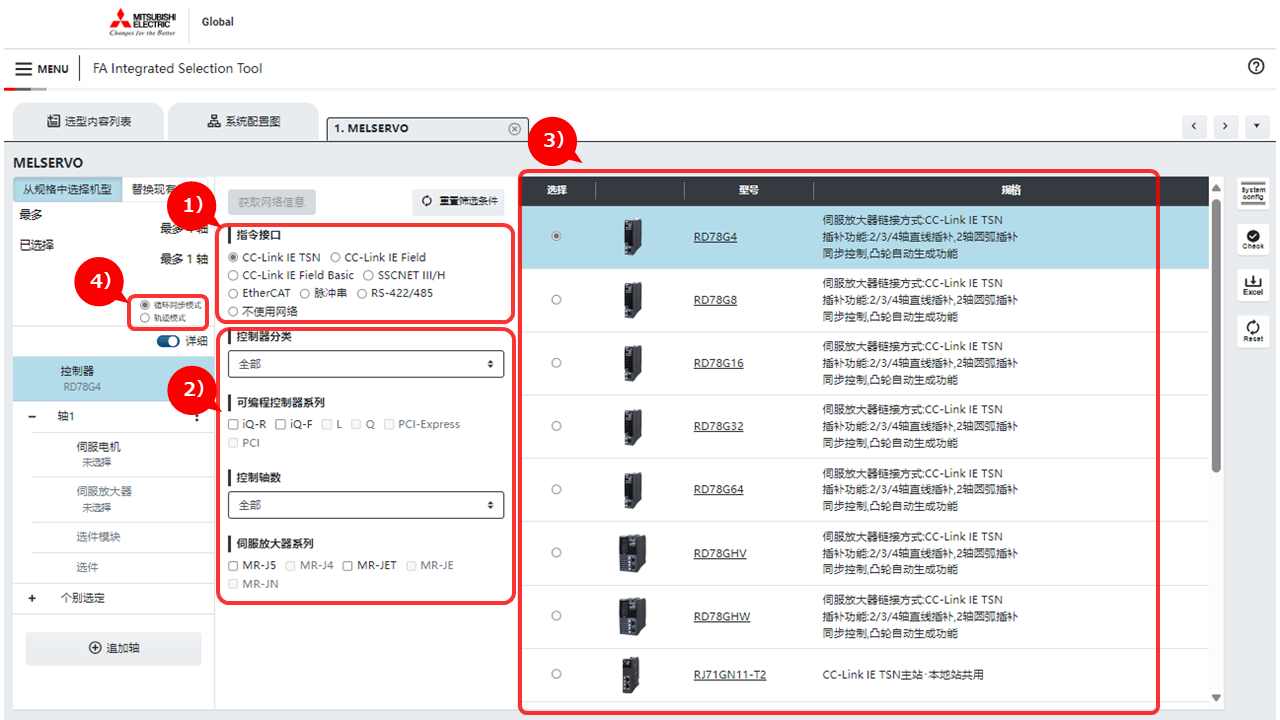Select the RD78G64 row radio button
This screenshot has height=720, width=1280.
(557, 489)
